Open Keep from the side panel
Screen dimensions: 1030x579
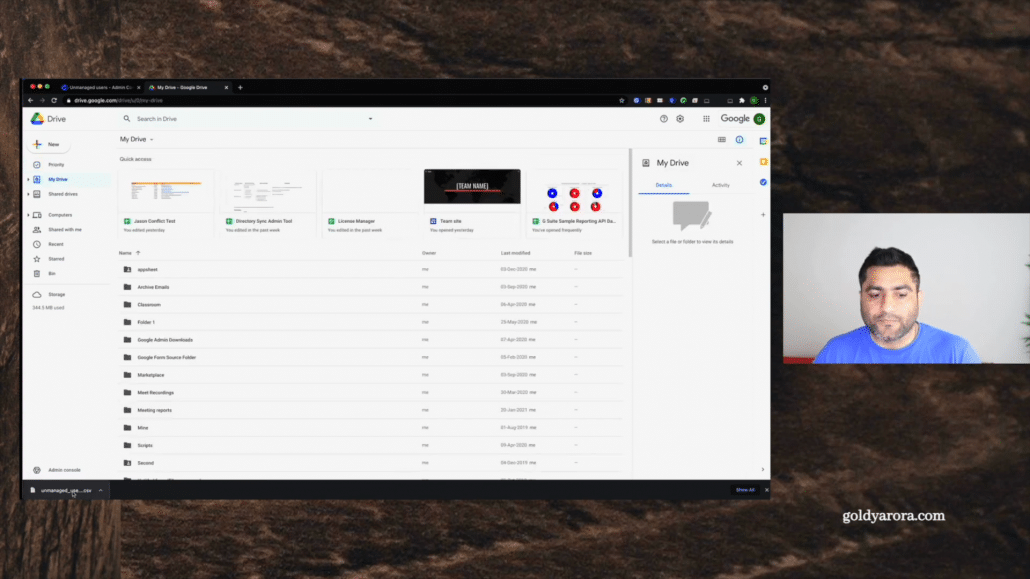tap(763, 162)
